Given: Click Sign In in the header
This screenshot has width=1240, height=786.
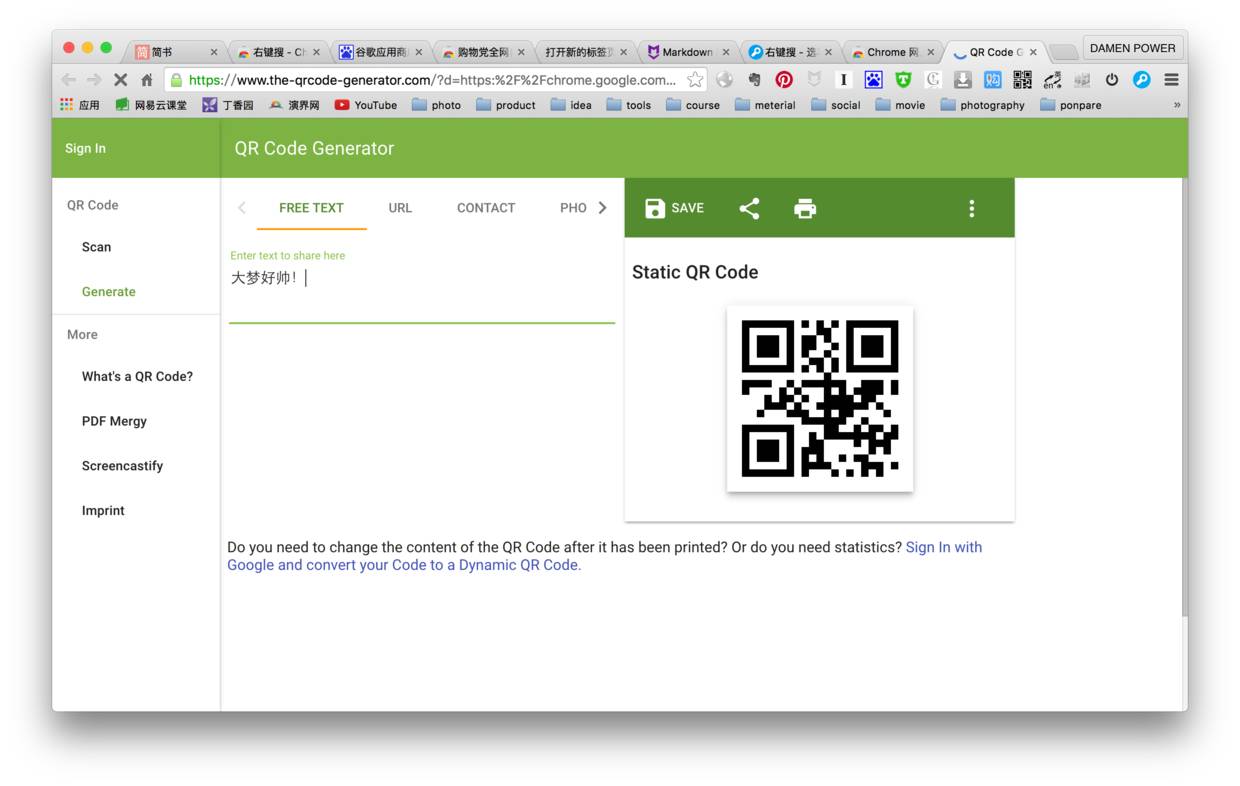Looking at the screenshot, I should click(85, 148).
